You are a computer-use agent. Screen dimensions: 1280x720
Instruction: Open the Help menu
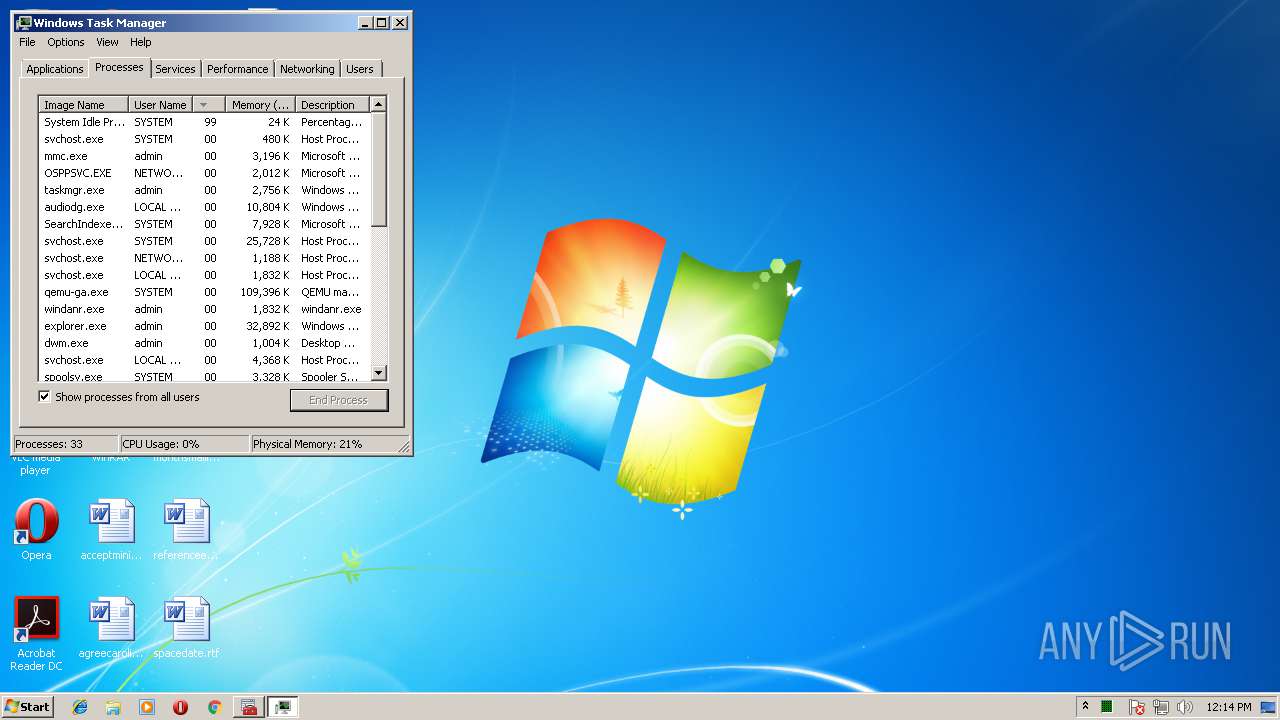tap(141, 42)
